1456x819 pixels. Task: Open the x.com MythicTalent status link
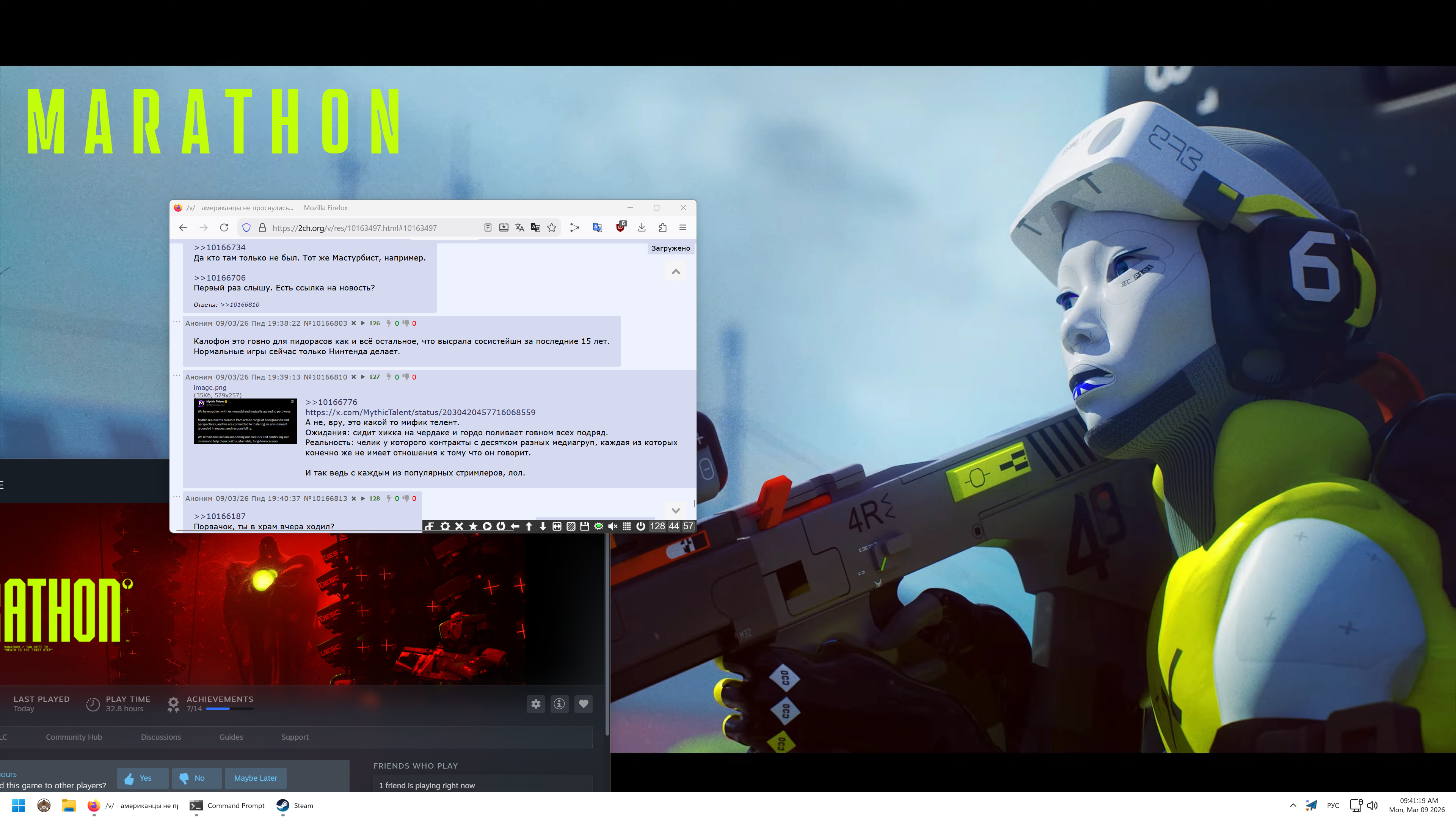click(420, 413)
